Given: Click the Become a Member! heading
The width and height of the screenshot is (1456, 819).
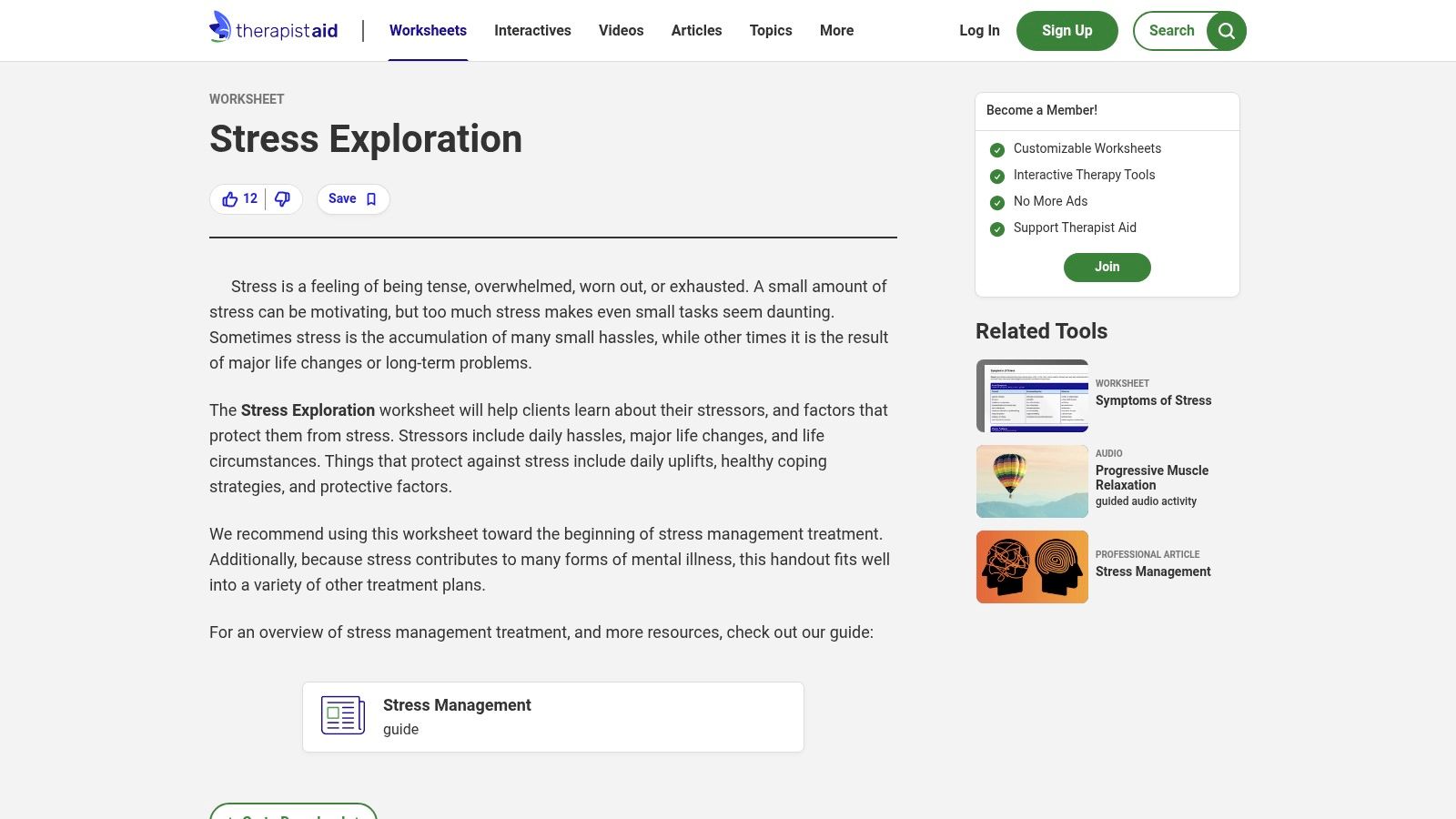Looking at the screenshot, I should pyautogui.click(x=1042, y=110).
